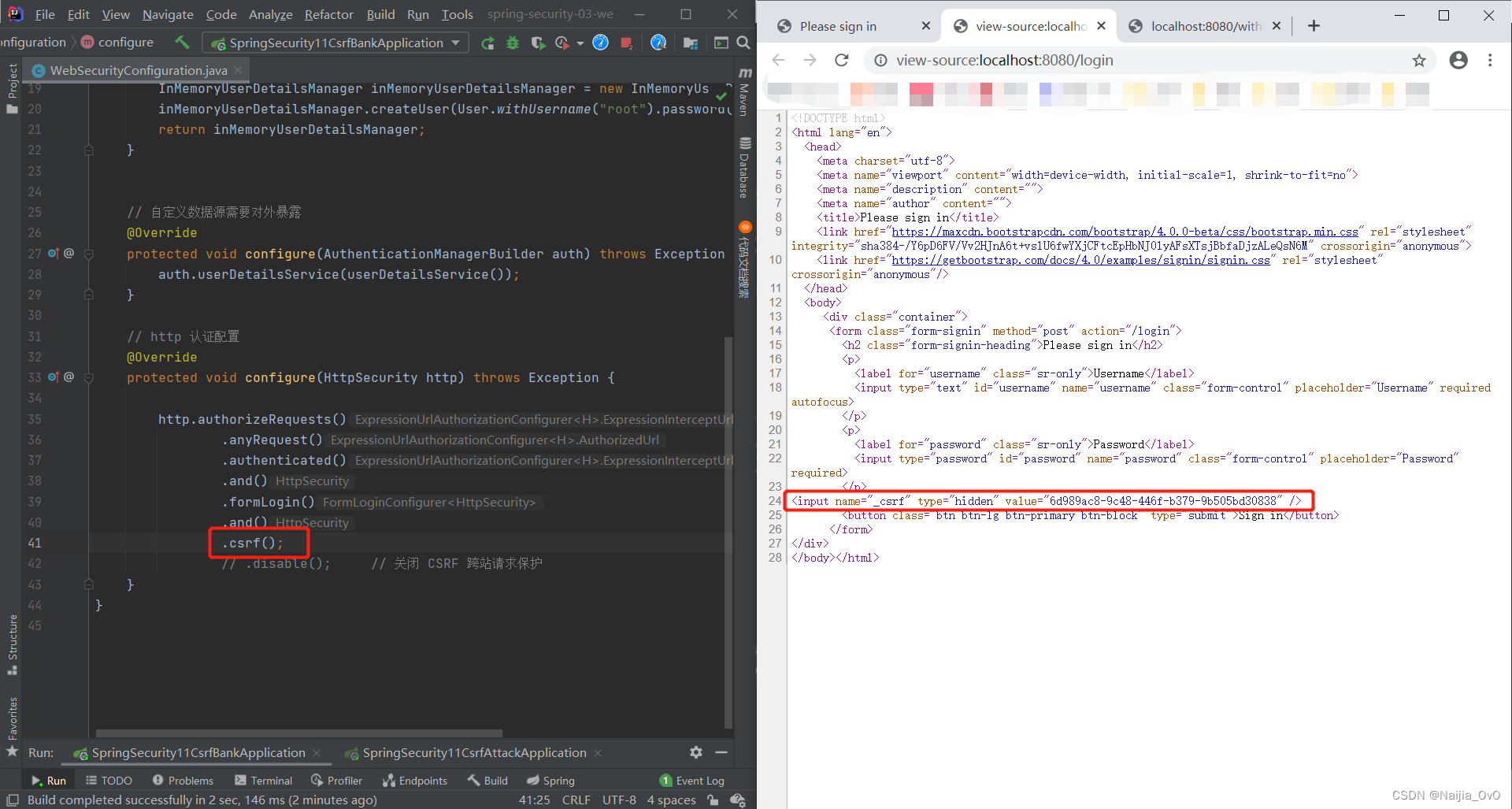The image size is (1512, 809).
Task: Open the File menu
Action: pos(45,14)
